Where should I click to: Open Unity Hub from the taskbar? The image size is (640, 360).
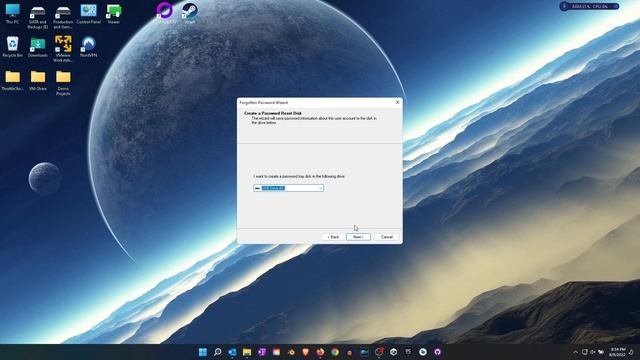[x=393, y=352]
